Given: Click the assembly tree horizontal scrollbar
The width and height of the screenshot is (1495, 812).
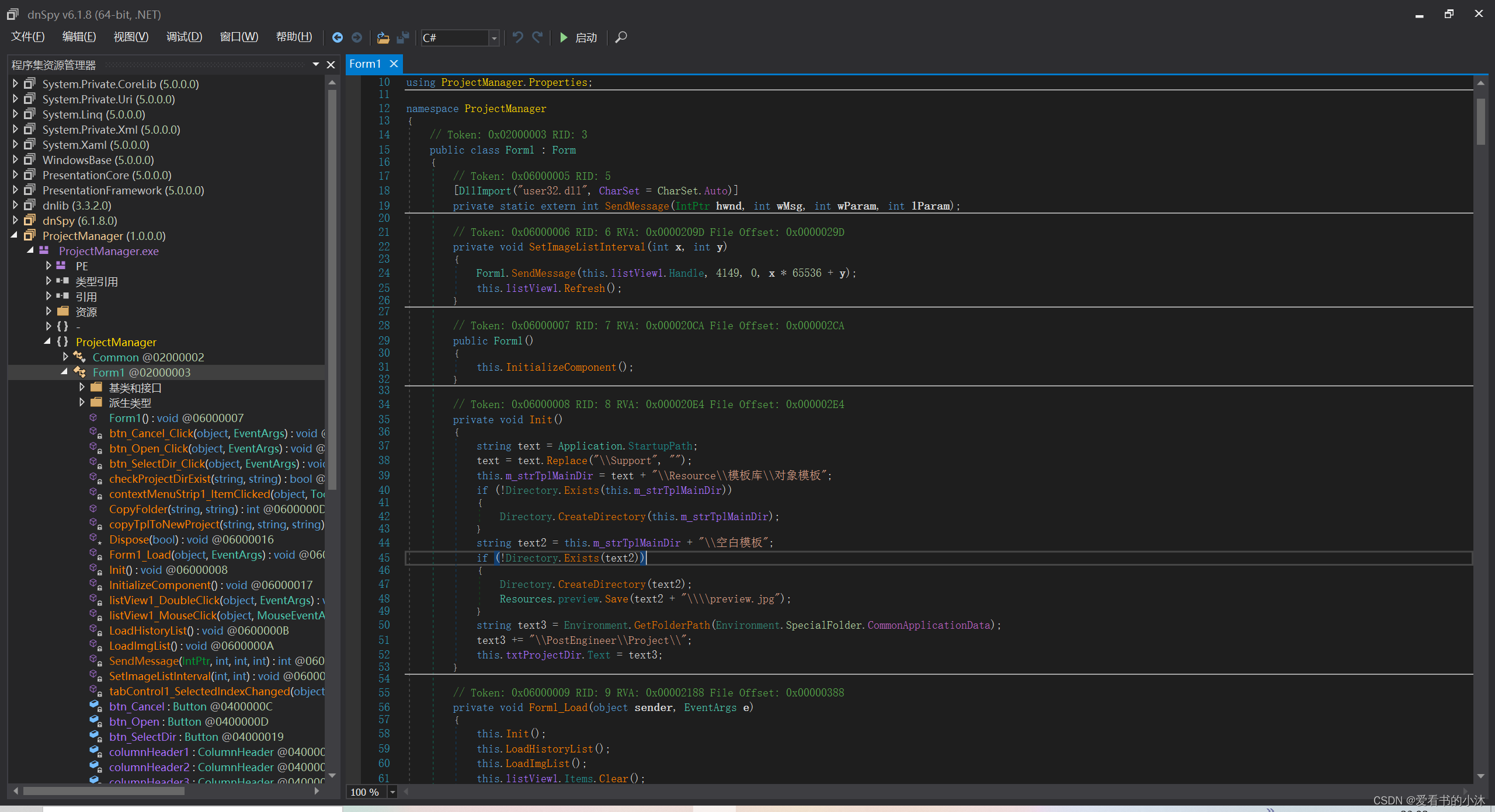Looking at the screenshot, I should [x=104, y=791].
